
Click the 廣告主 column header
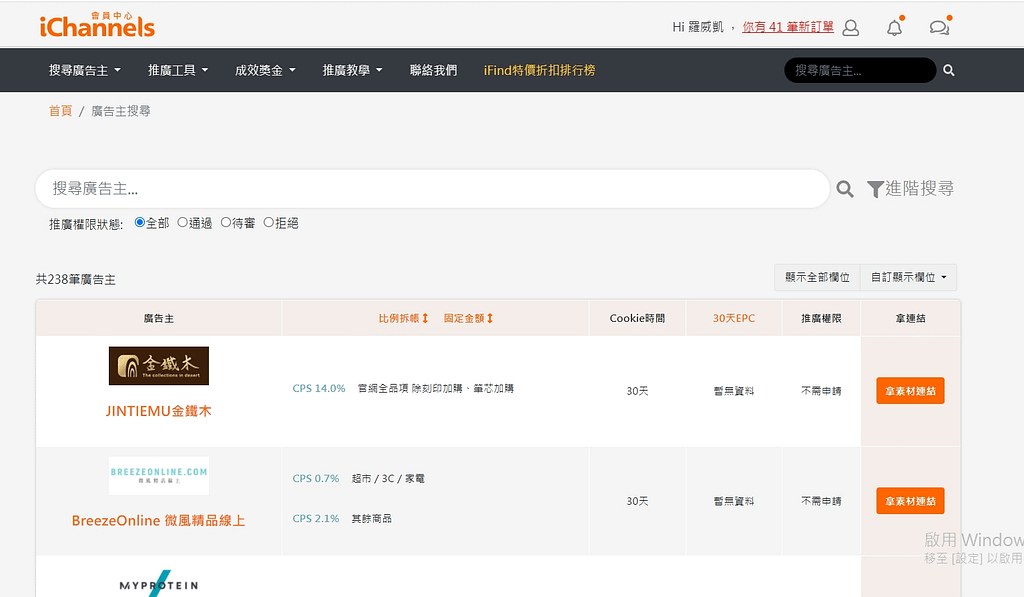pos(159,318)
